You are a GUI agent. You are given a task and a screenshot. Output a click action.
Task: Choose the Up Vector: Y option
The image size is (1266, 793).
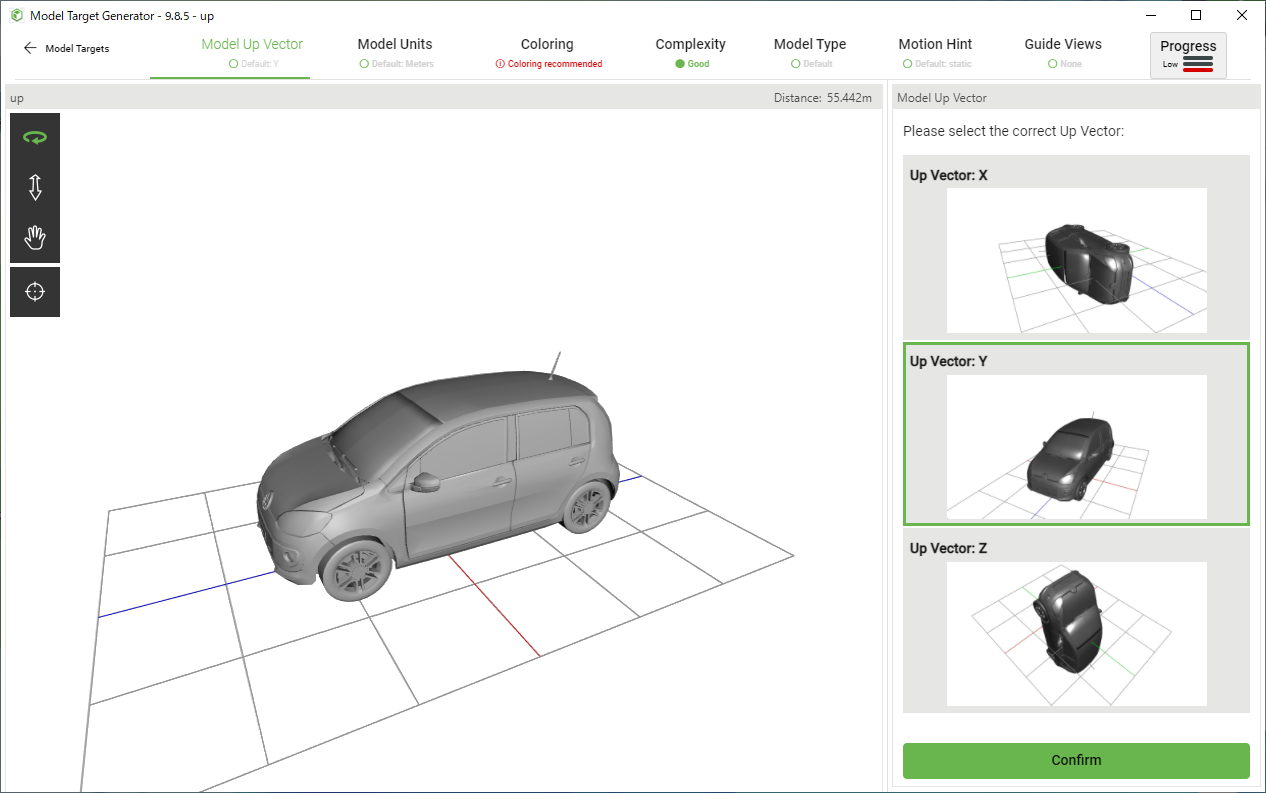point(1076,447)
